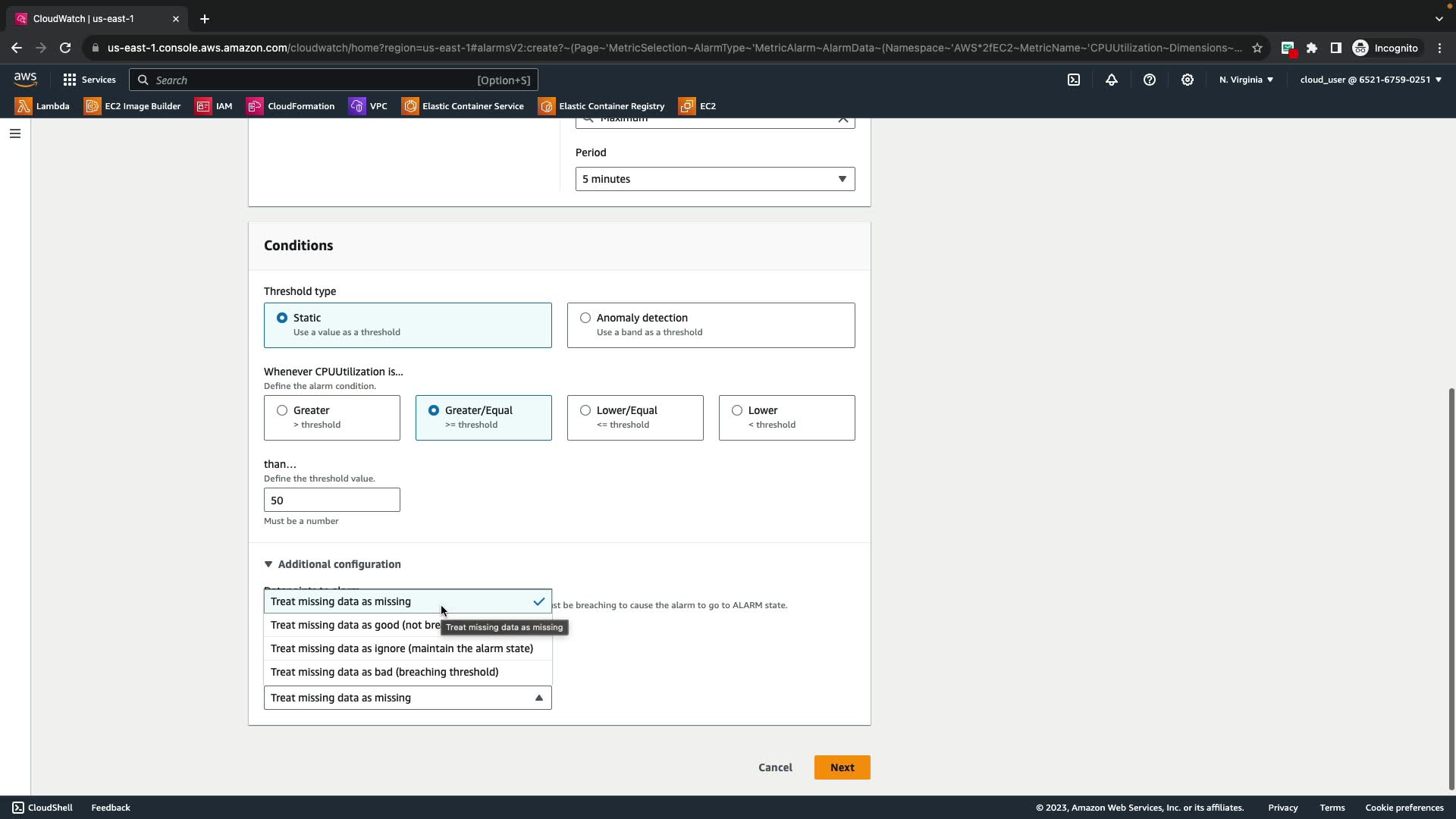The width and height of the screenshot is (1456, 819).
Task: Open the settings gear icon in AWS header
Action: point(1188,80)
